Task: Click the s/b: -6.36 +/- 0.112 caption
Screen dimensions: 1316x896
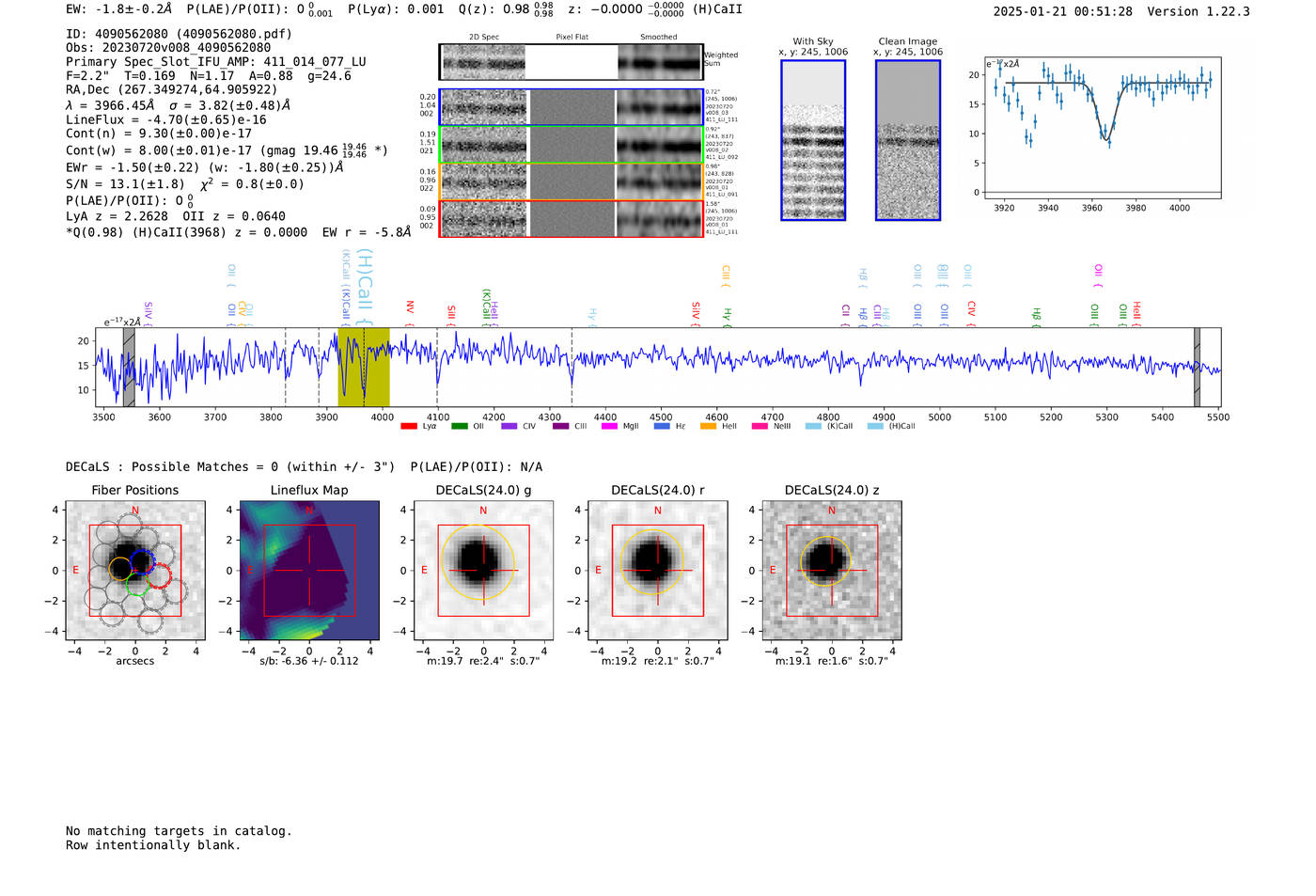Action: 309,661
